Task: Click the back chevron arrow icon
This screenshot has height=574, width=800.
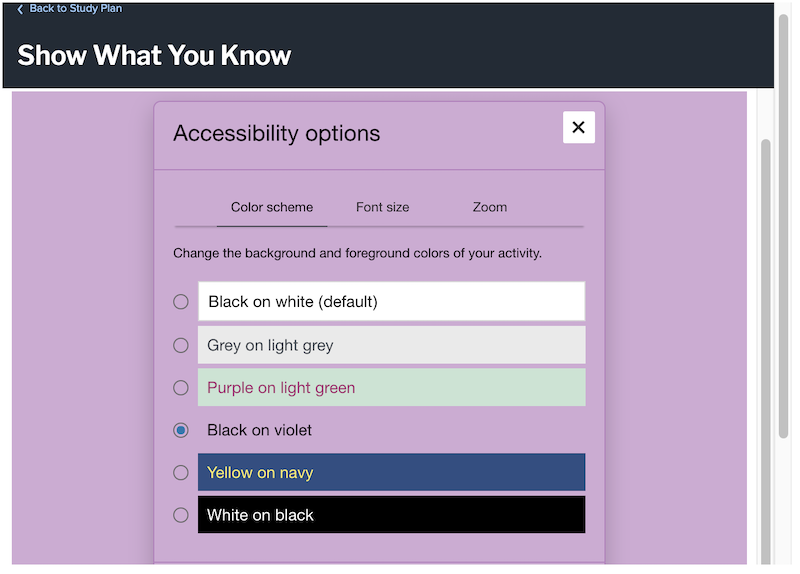Action: tap(20, 9)
